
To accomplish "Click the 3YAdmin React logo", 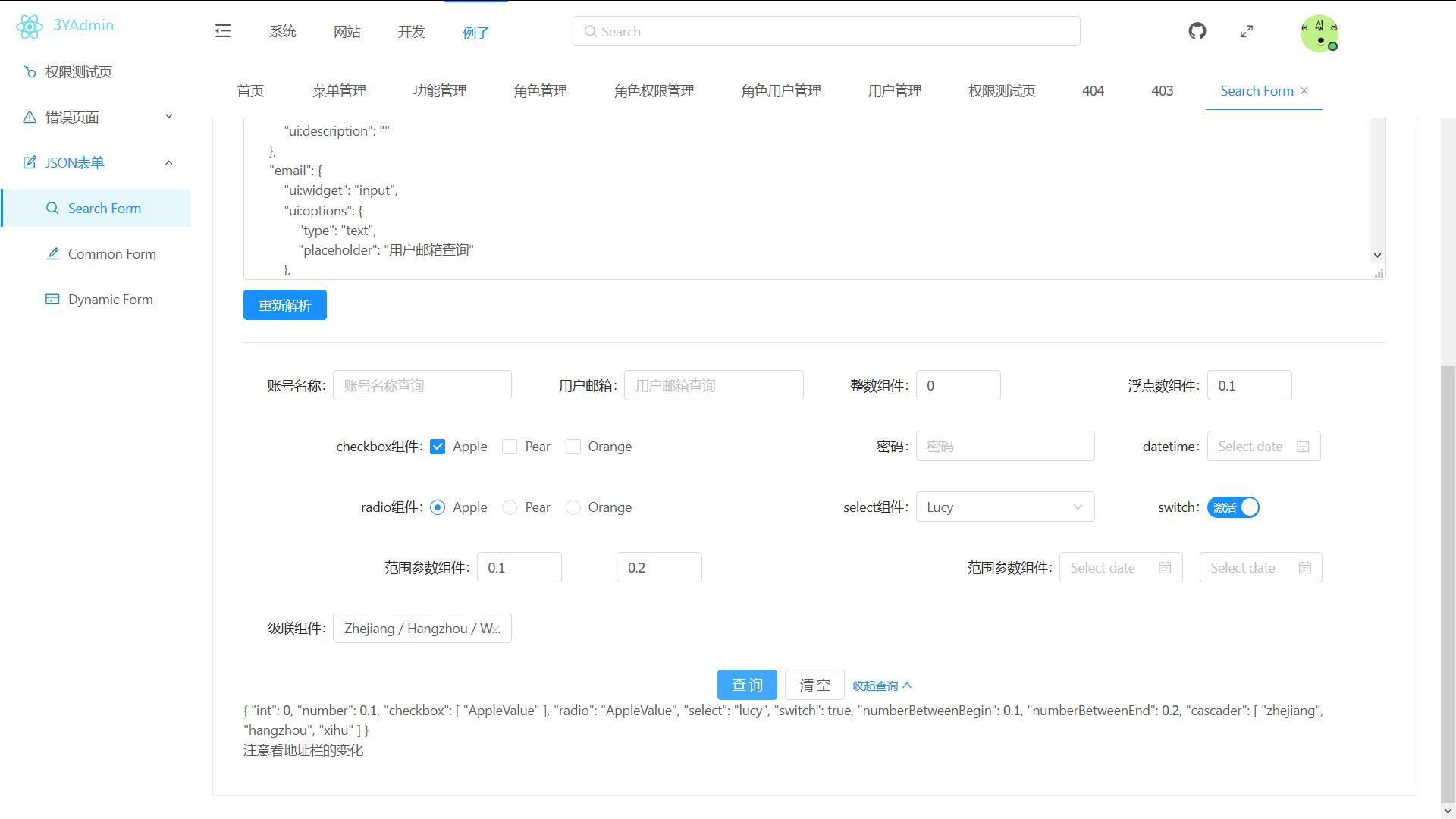I will coord(29,27).
